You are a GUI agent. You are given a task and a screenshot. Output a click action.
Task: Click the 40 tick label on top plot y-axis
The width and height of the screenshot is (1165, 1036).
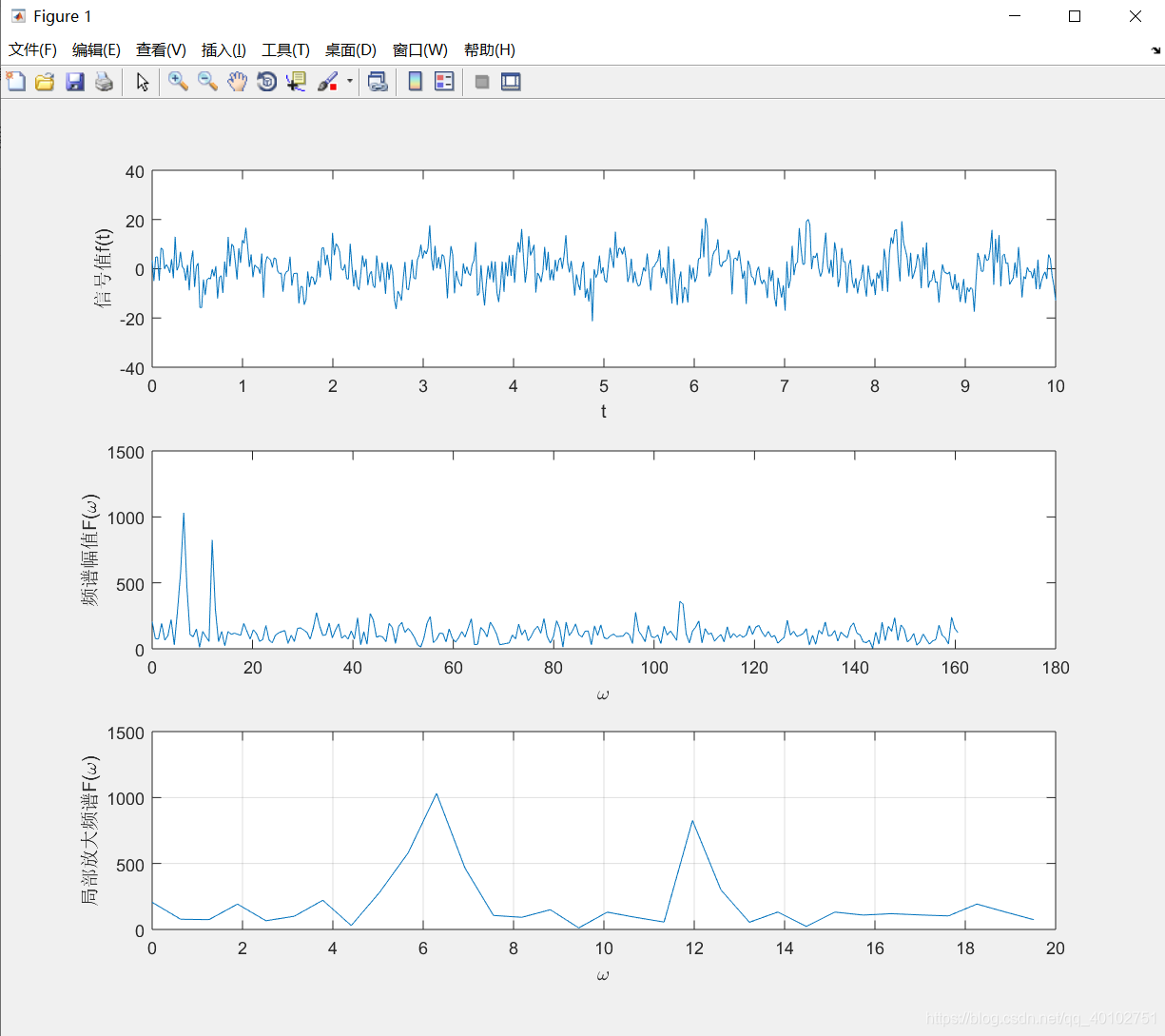(x=135, y=171)
